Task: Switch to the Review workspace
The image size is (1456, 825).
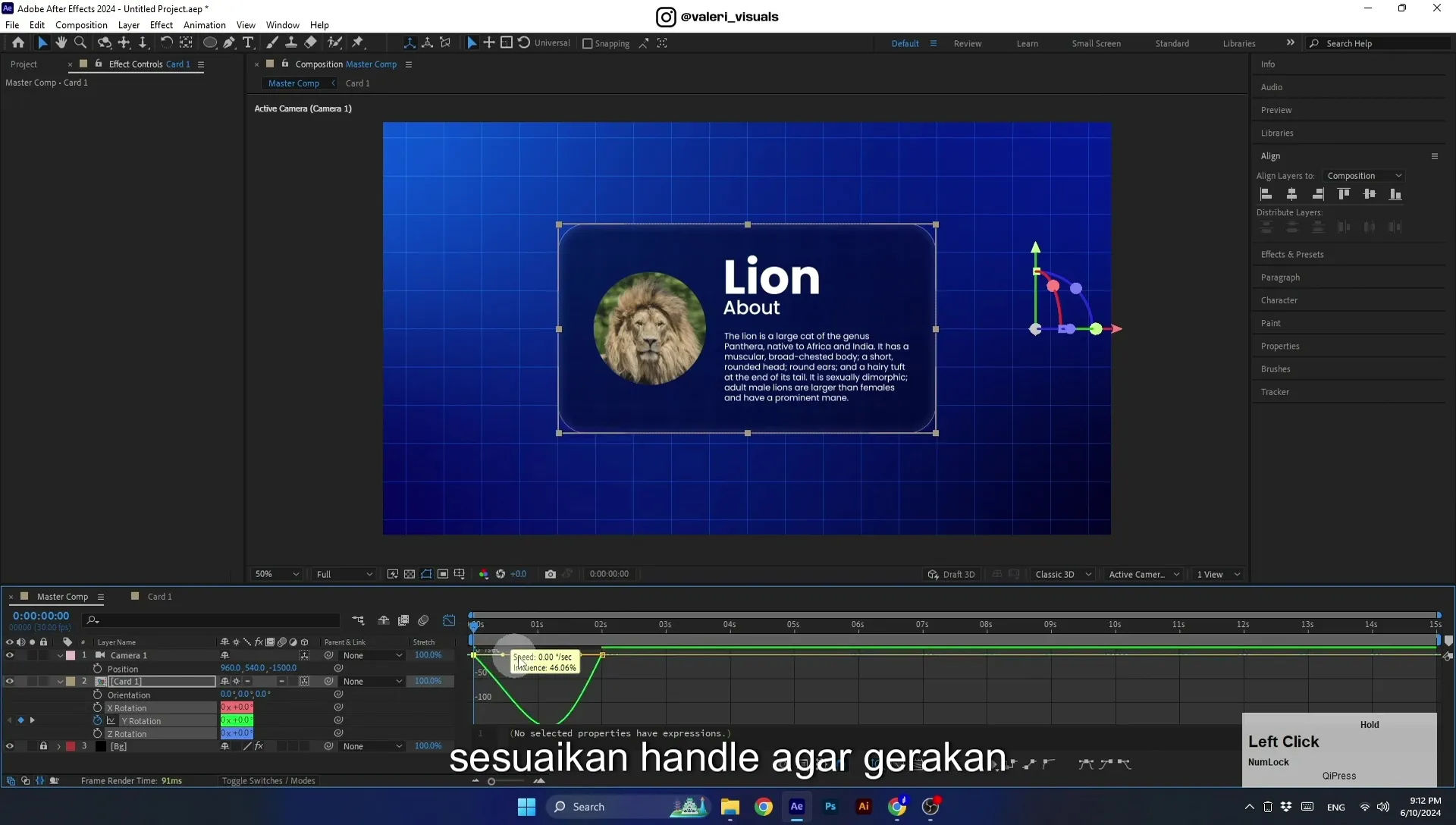Action: coord(967,43)
